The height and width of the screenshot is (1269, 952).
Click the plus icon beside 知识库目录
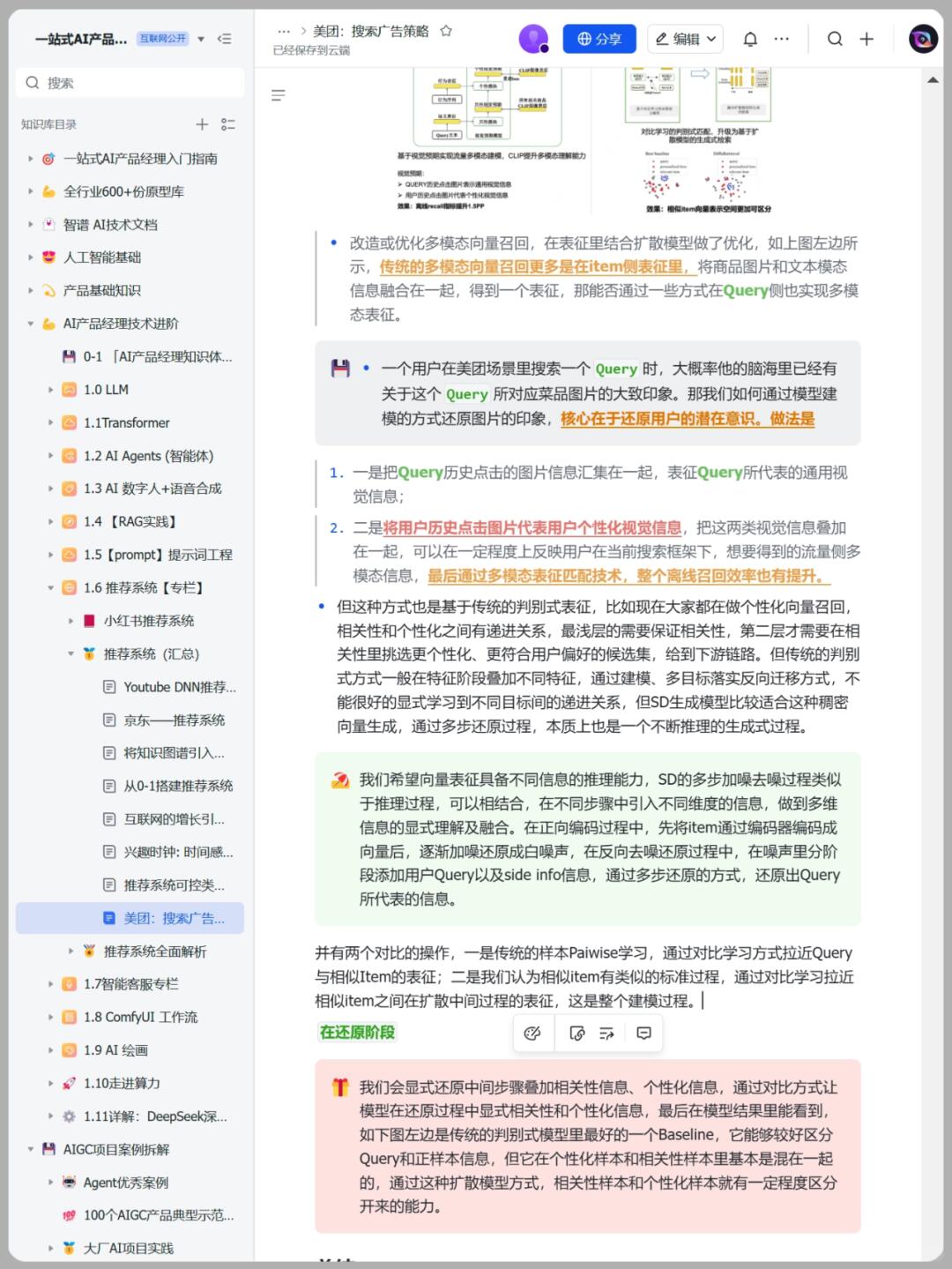202,124
